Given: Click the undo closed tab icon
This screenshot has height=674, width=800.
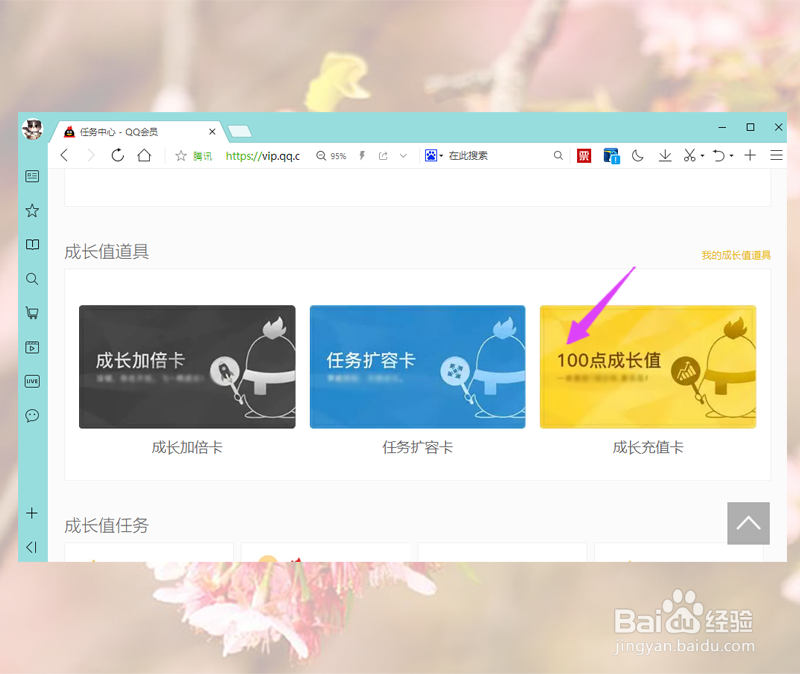Looking at the screenshot, I should point(718,156).
